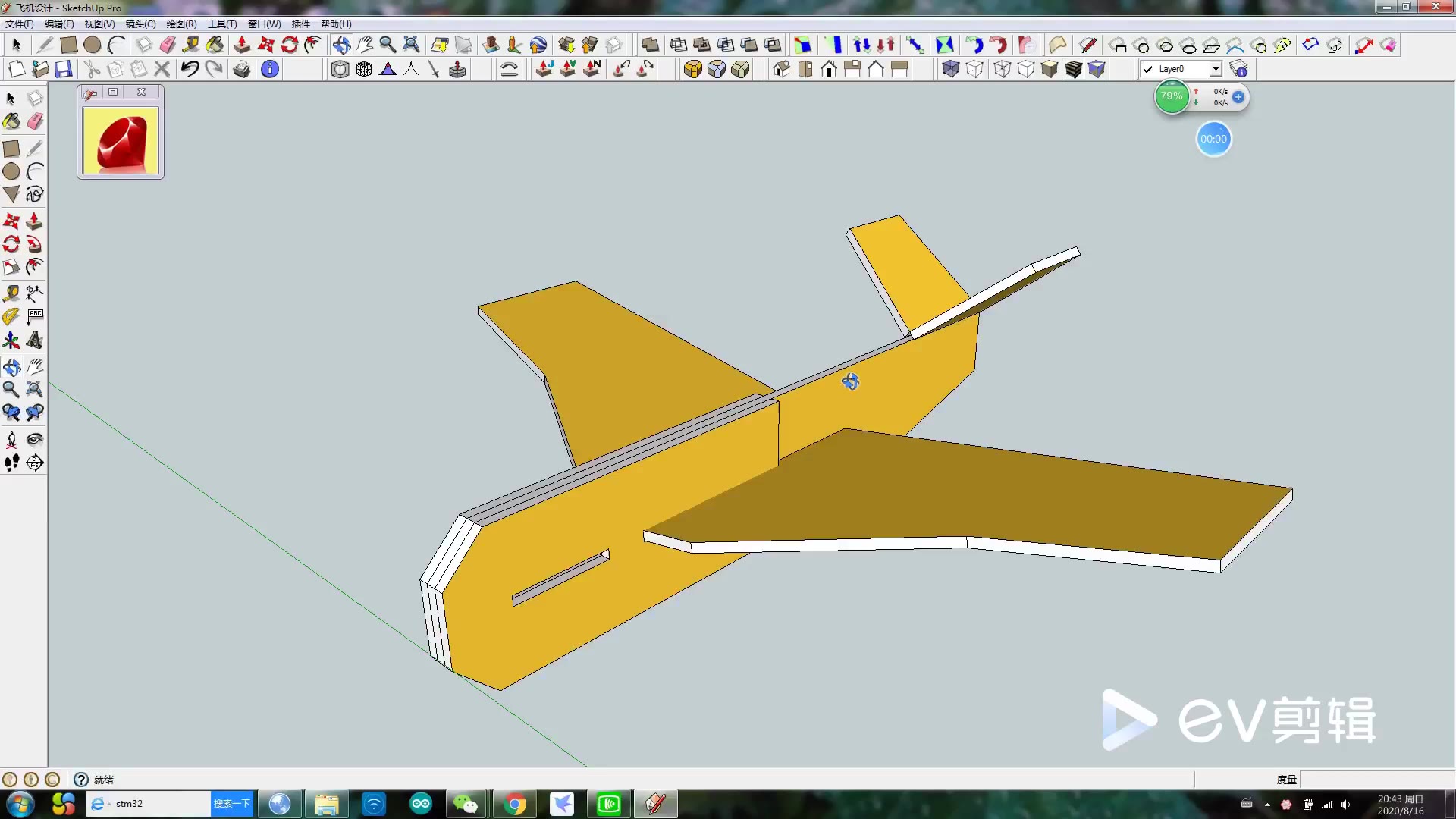Click Zoom Extents in top toolbar
The image size is (1456, 819).
(x=411, y=45)
